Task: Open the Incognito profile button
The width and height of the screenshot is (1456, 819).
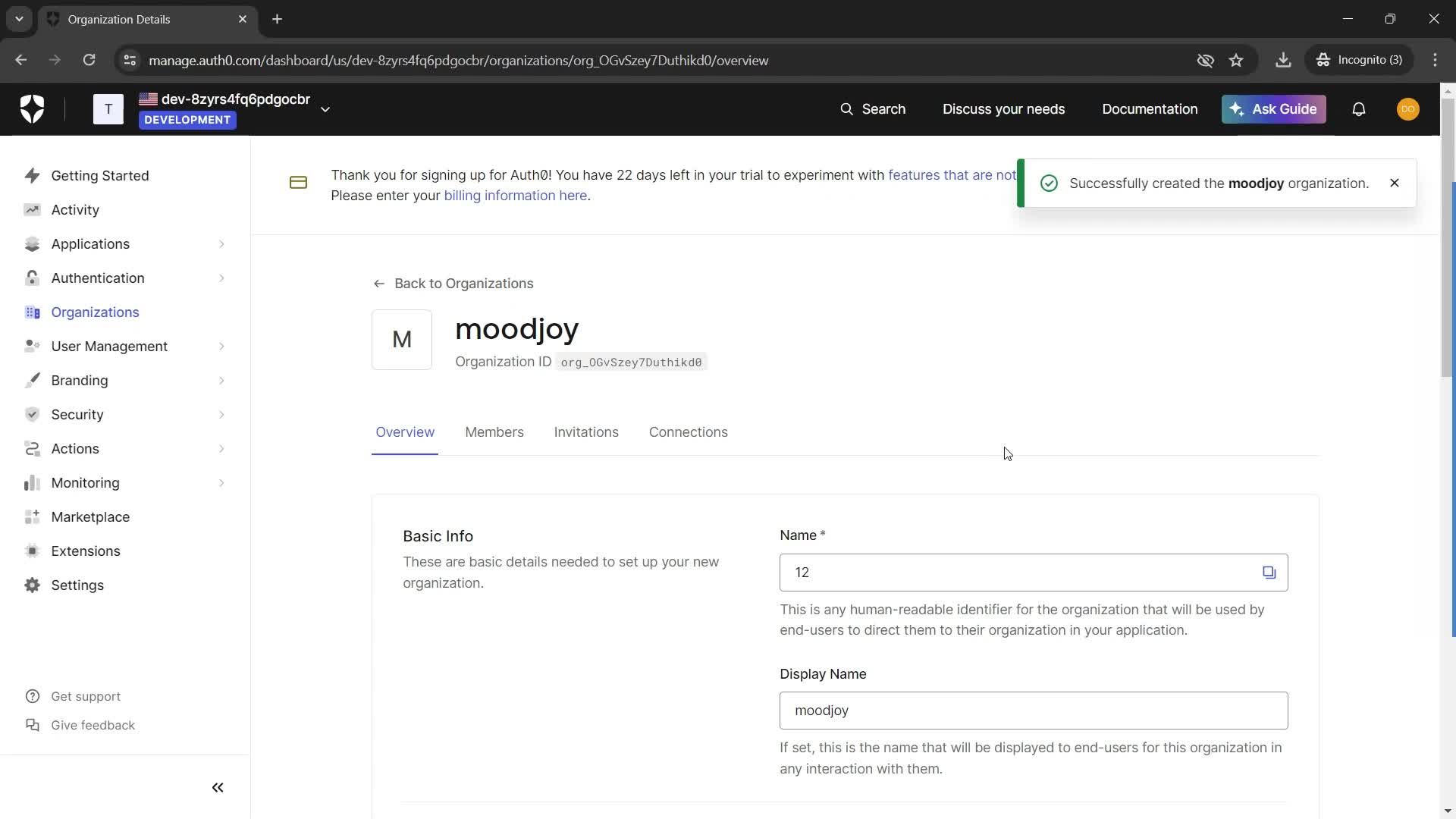Action: point(1360,60)
